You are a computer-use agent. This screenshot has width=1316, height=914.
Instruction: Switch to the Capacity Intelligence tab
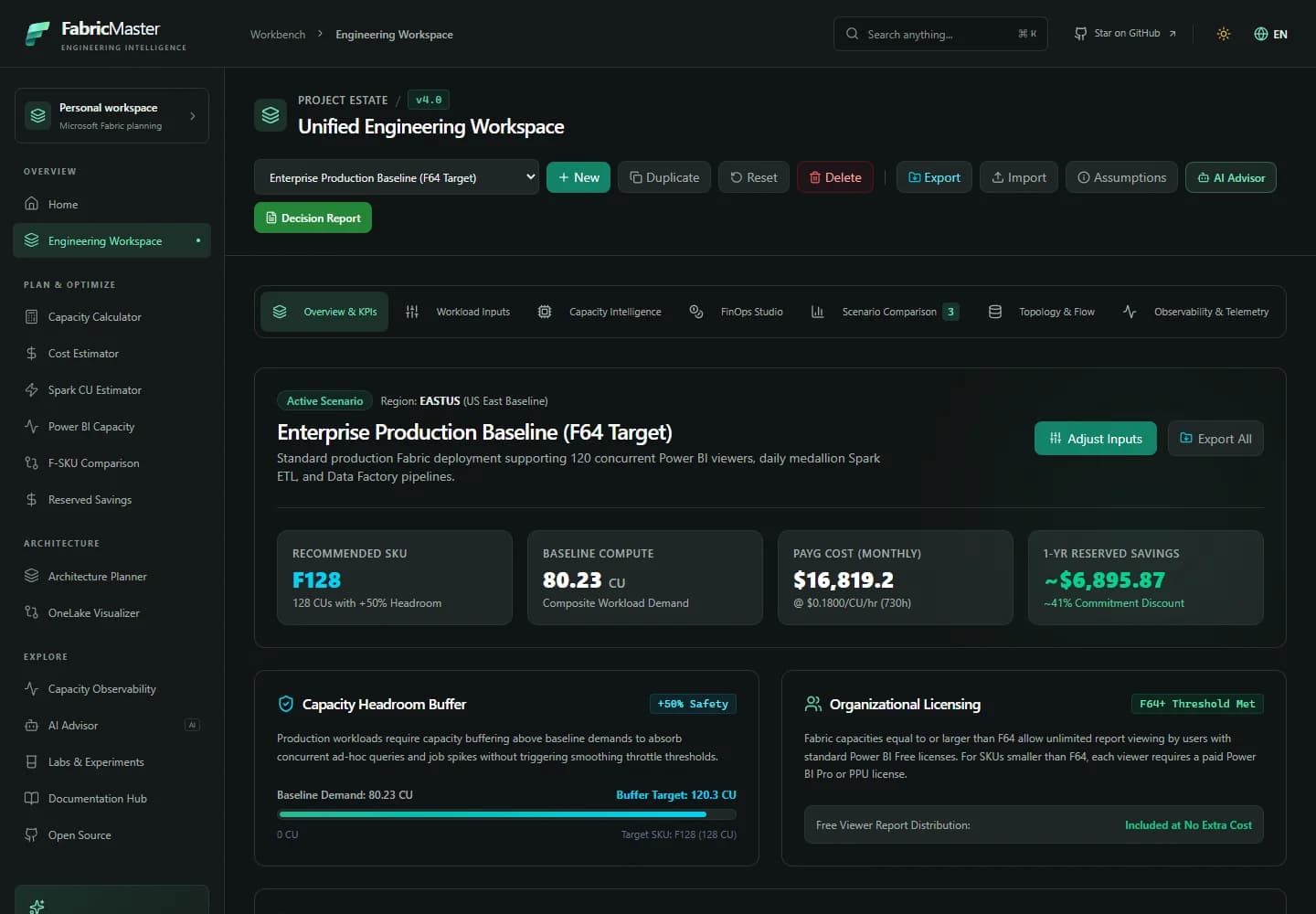[x=600, y=312]
